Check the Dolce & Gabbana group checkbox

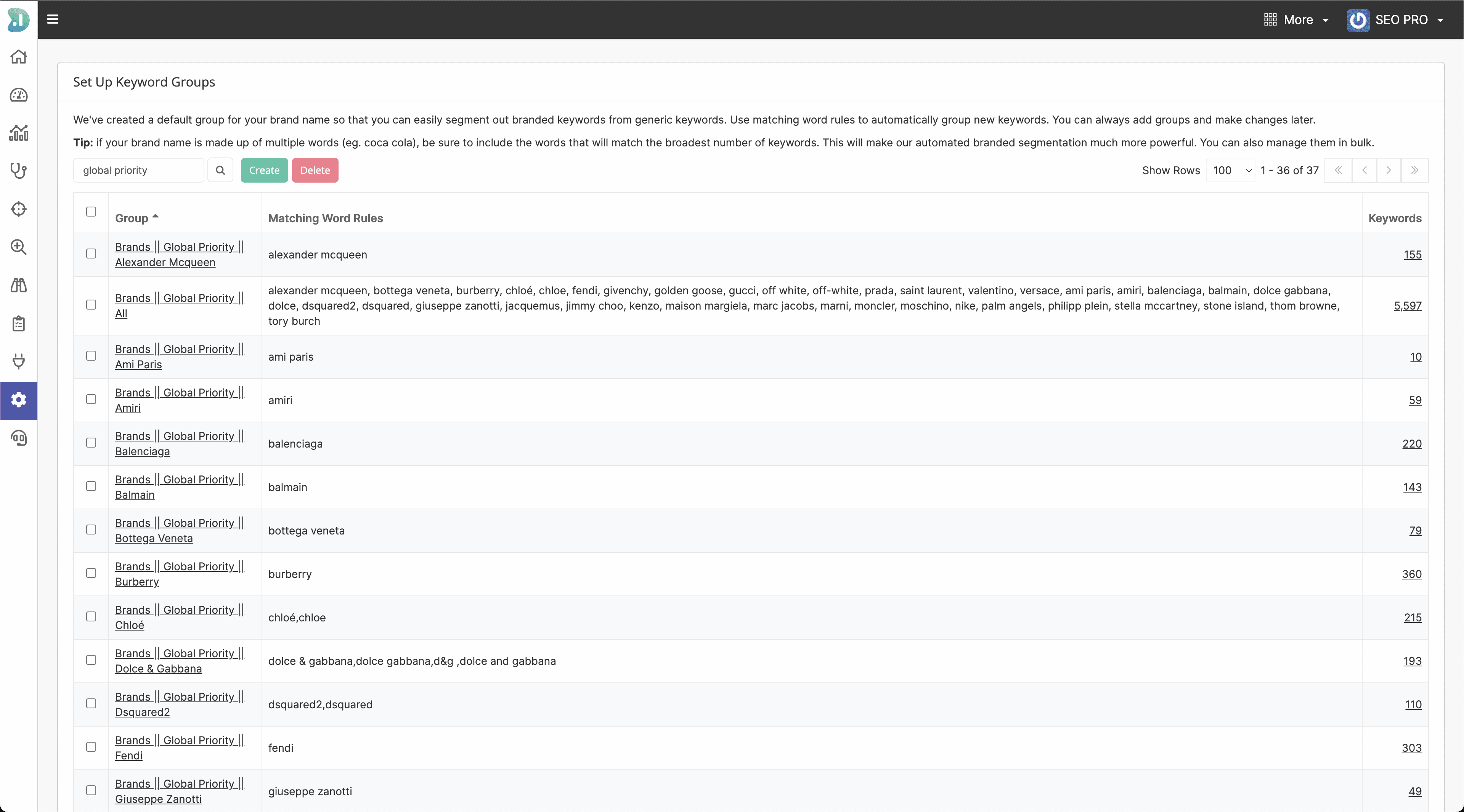[91, 660]
